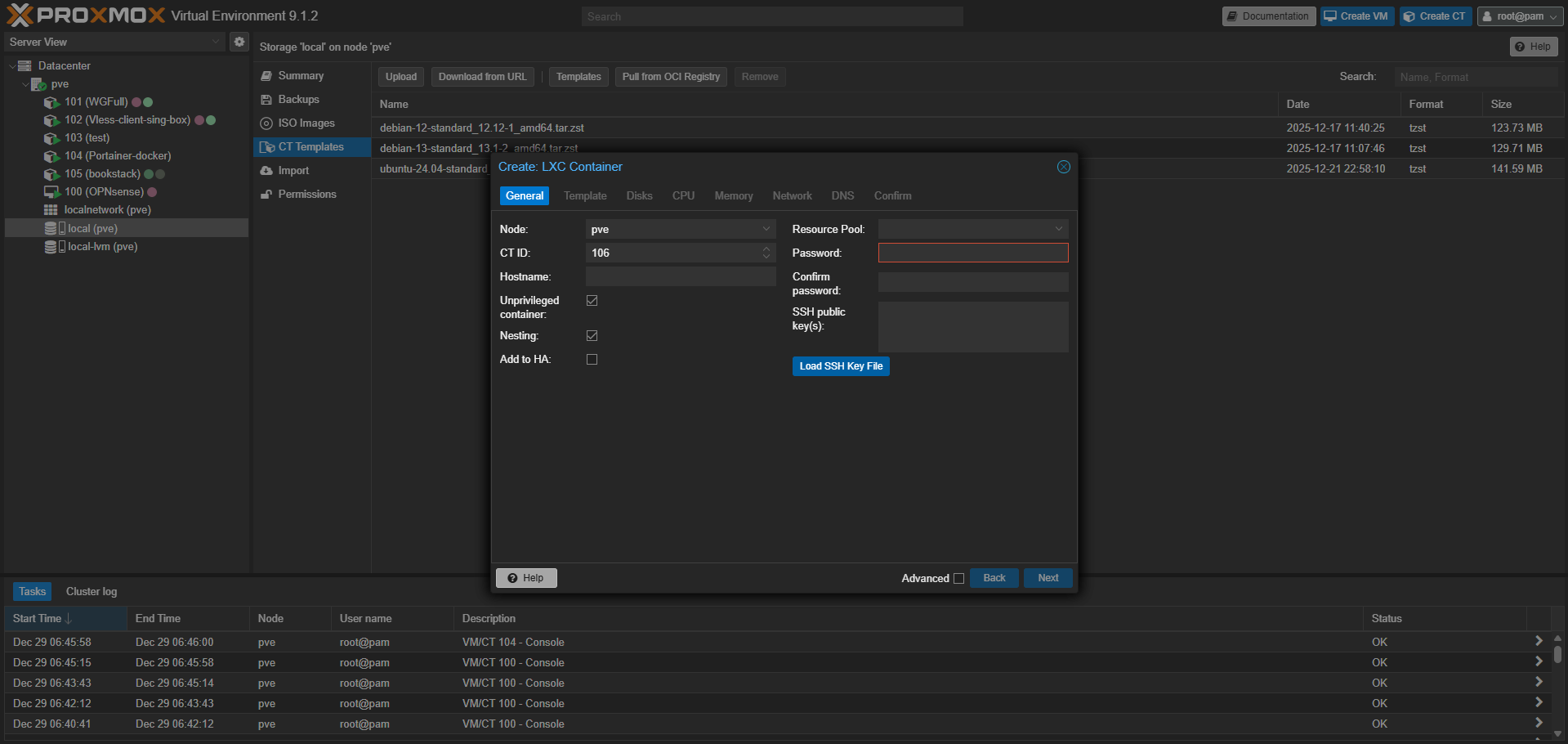Viewport: 1568px width, 744px height.
Task: Click Pull from OCI Registry button
Action: click(x=671, y=77)
